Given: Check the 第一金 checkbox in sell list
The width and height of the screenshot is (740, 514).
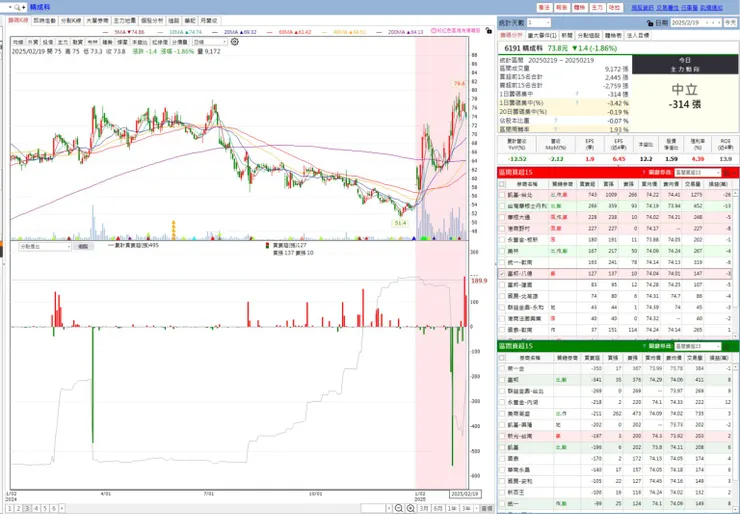Looking at the screenshot, I should tap(502, 369).
